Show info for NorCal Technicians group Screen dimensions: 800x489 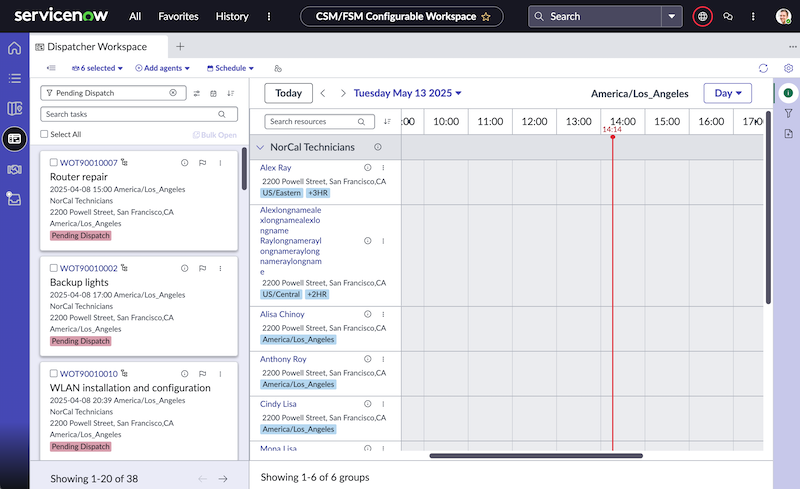pos(378,147)
